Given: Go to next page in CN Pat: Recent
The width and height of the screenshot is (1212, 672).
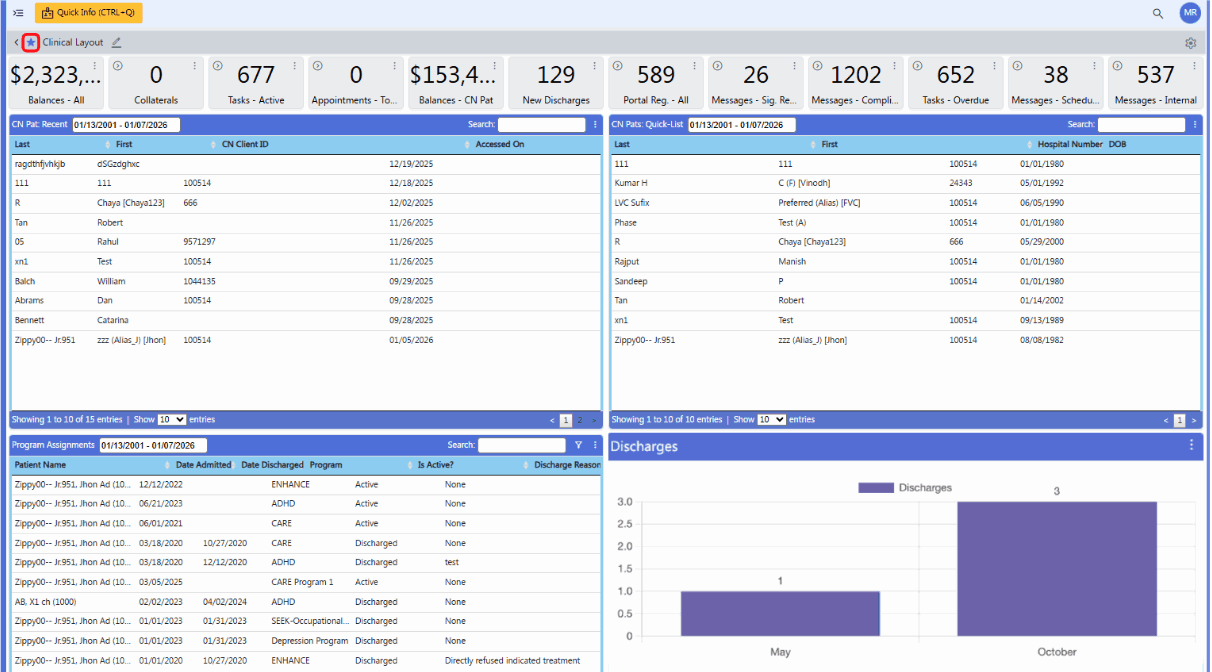Looking at the screenshot, I should 594,420.
